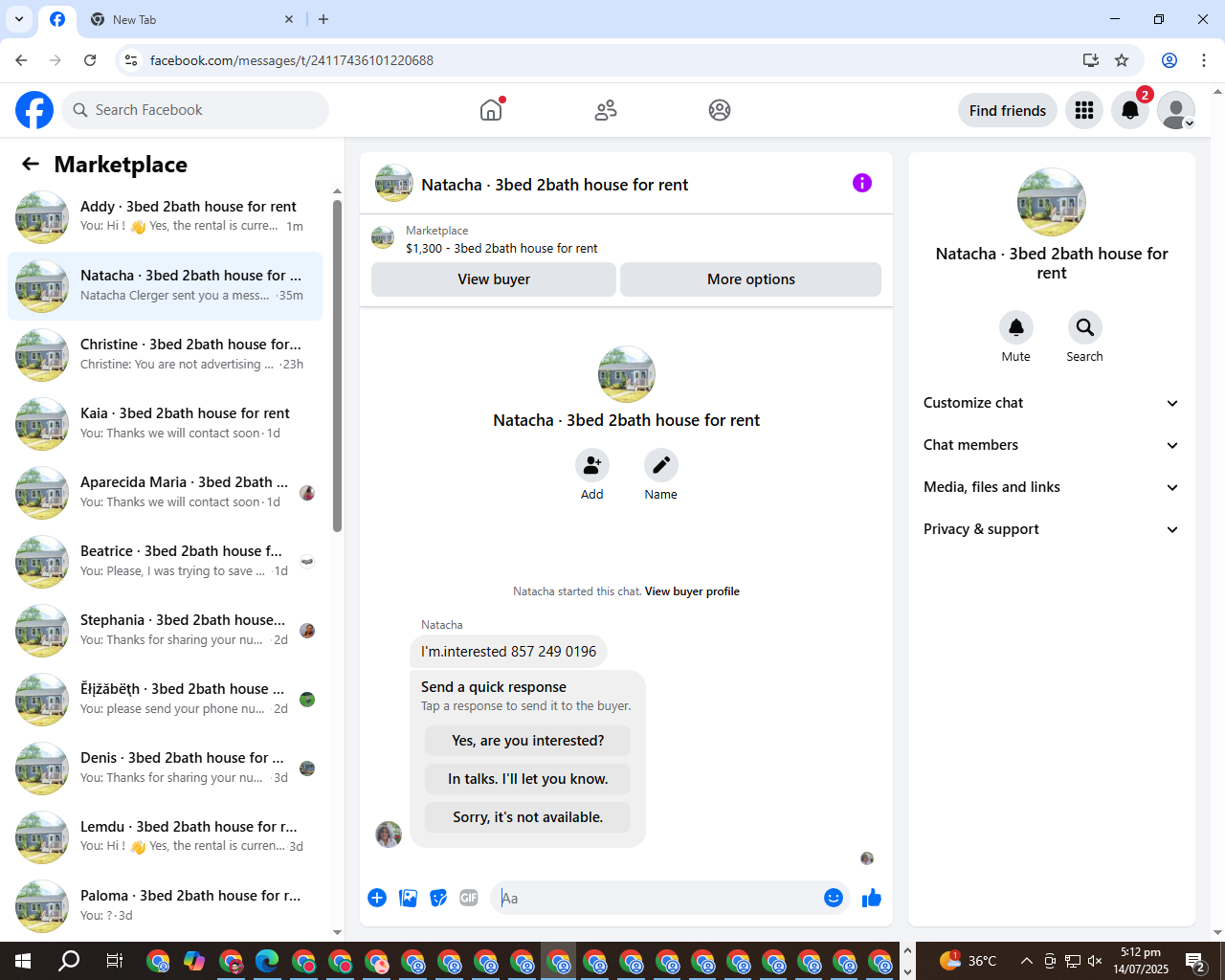Open Kaia conversation in chat list
Image resolution: width=1225 pixels, height=980 pixels.
click(x=165, y=423)
